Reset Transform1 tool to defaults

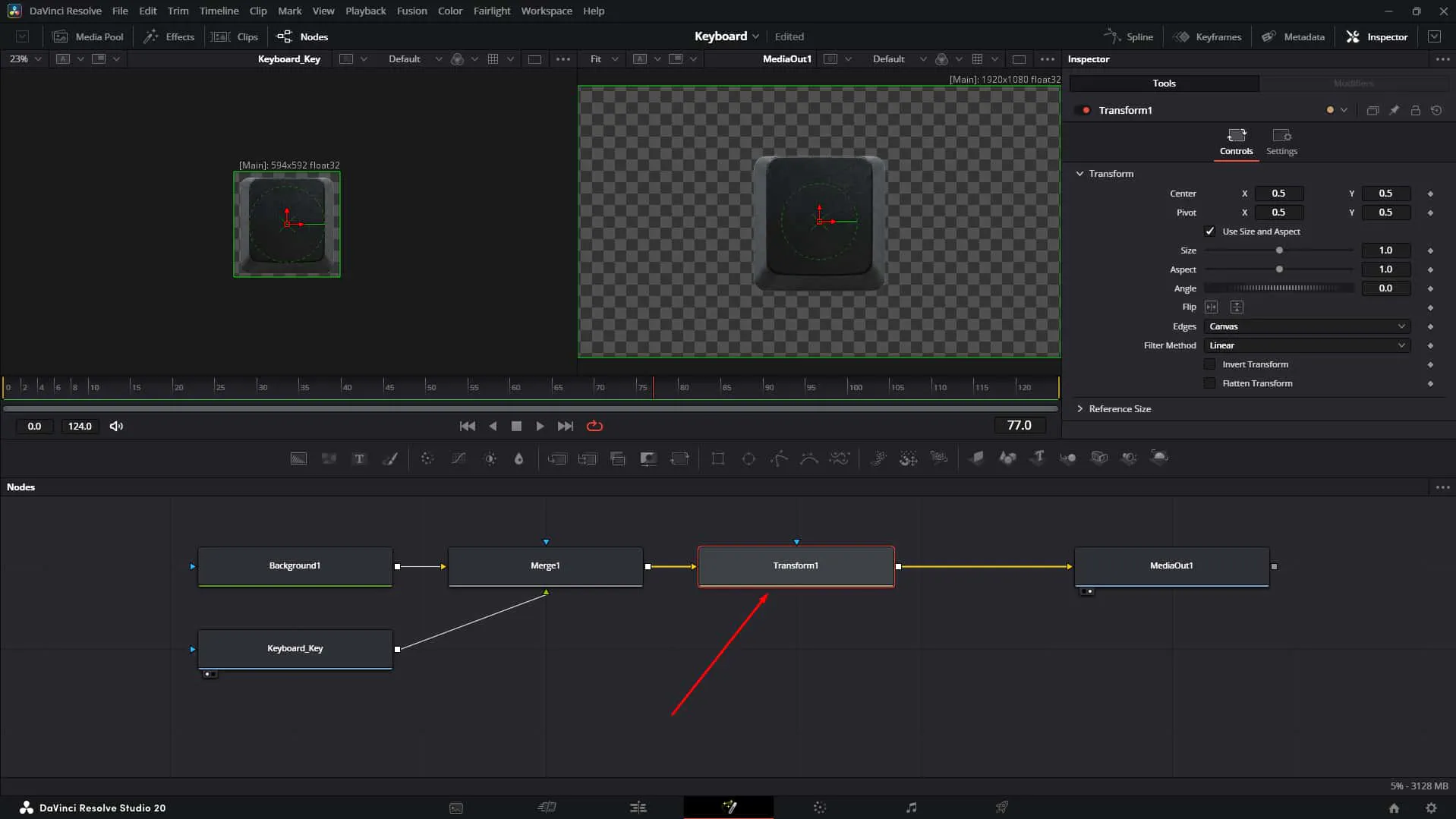tap(1436, 110)
